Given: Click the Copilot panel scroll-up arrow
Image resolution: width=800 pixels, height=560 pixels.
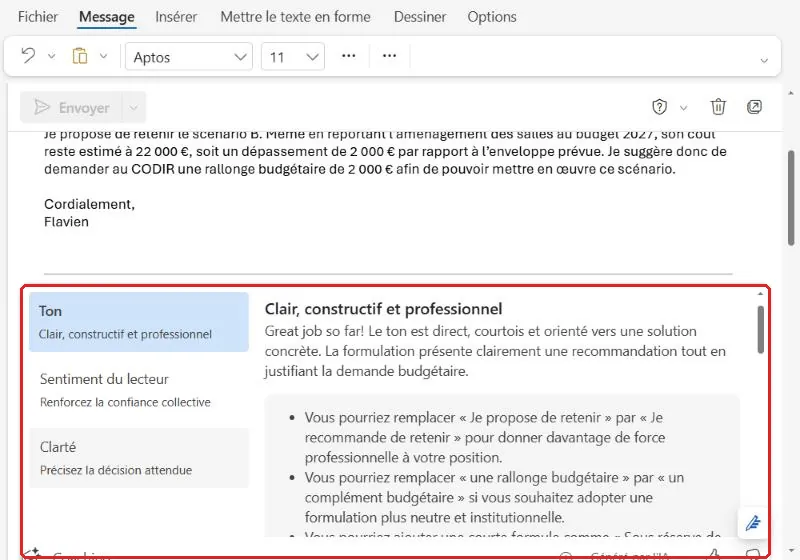Looking at the screenshot, I should pyautogui.click(x=760, y=294).
